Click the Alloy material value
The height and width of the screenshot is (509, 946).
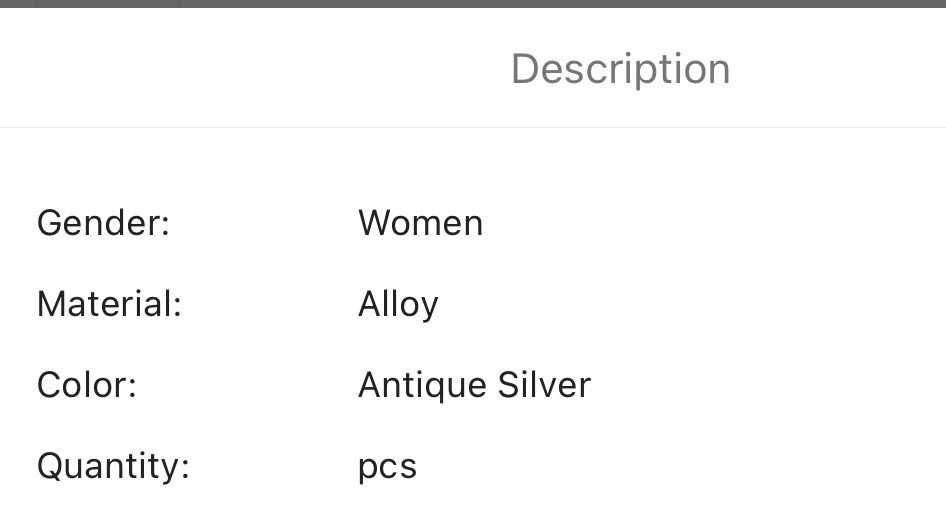coord(398,304)
